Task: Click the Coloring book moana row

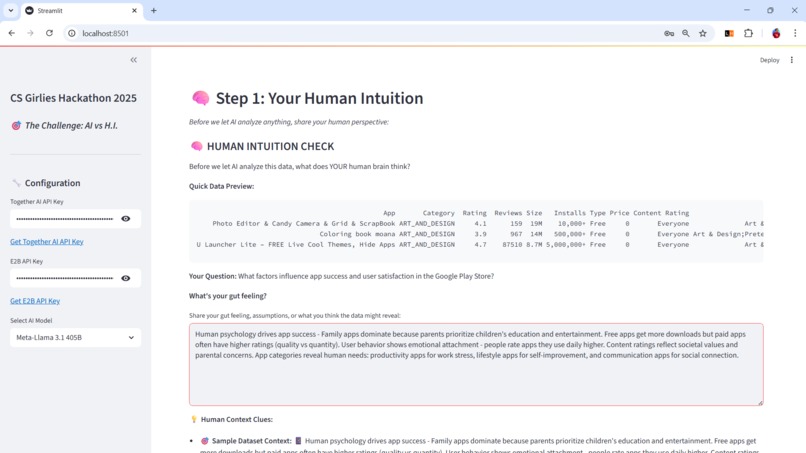Action: coord(478,234)
